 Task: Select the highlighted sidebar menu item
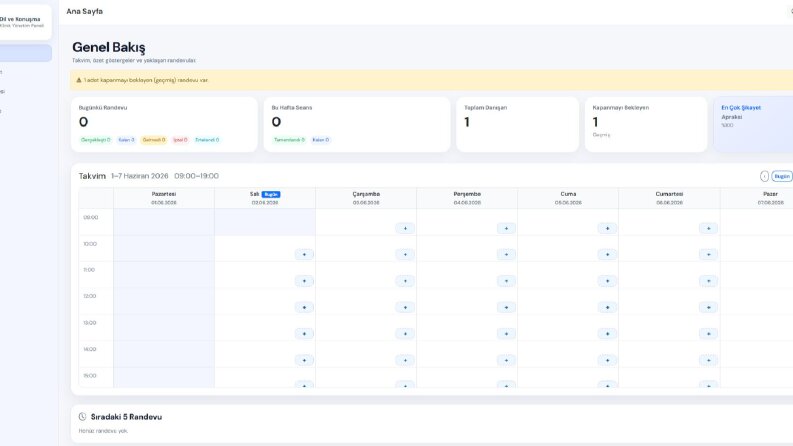[x=25, y=53]
